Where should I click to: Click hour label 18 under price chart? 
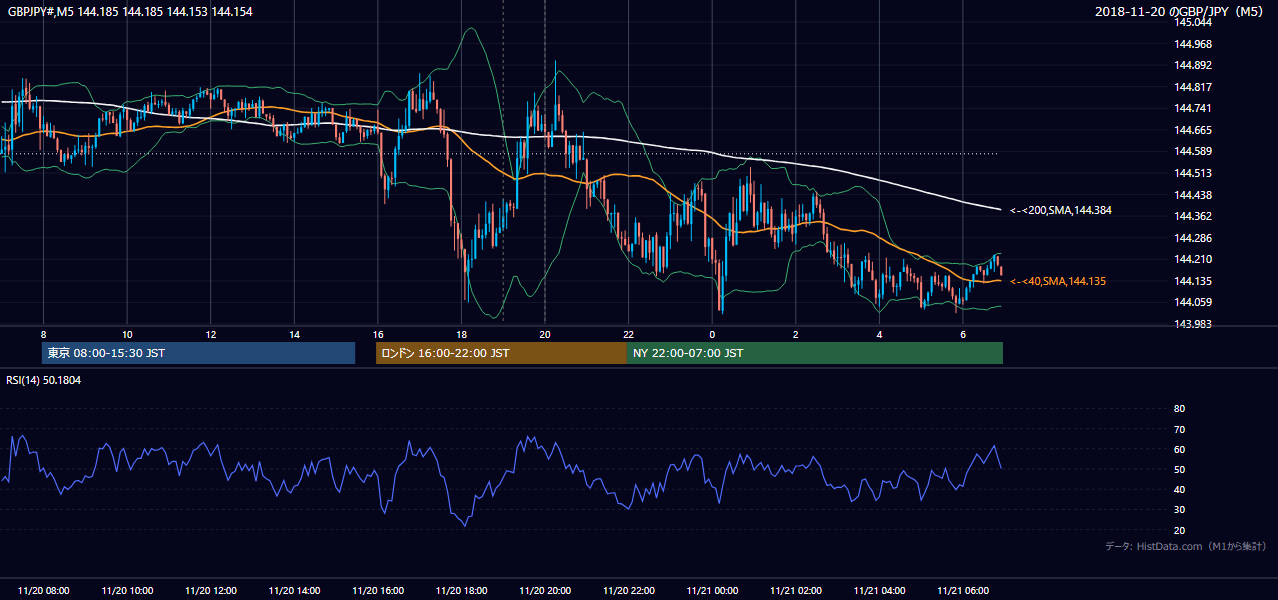[x=461, y=334]
